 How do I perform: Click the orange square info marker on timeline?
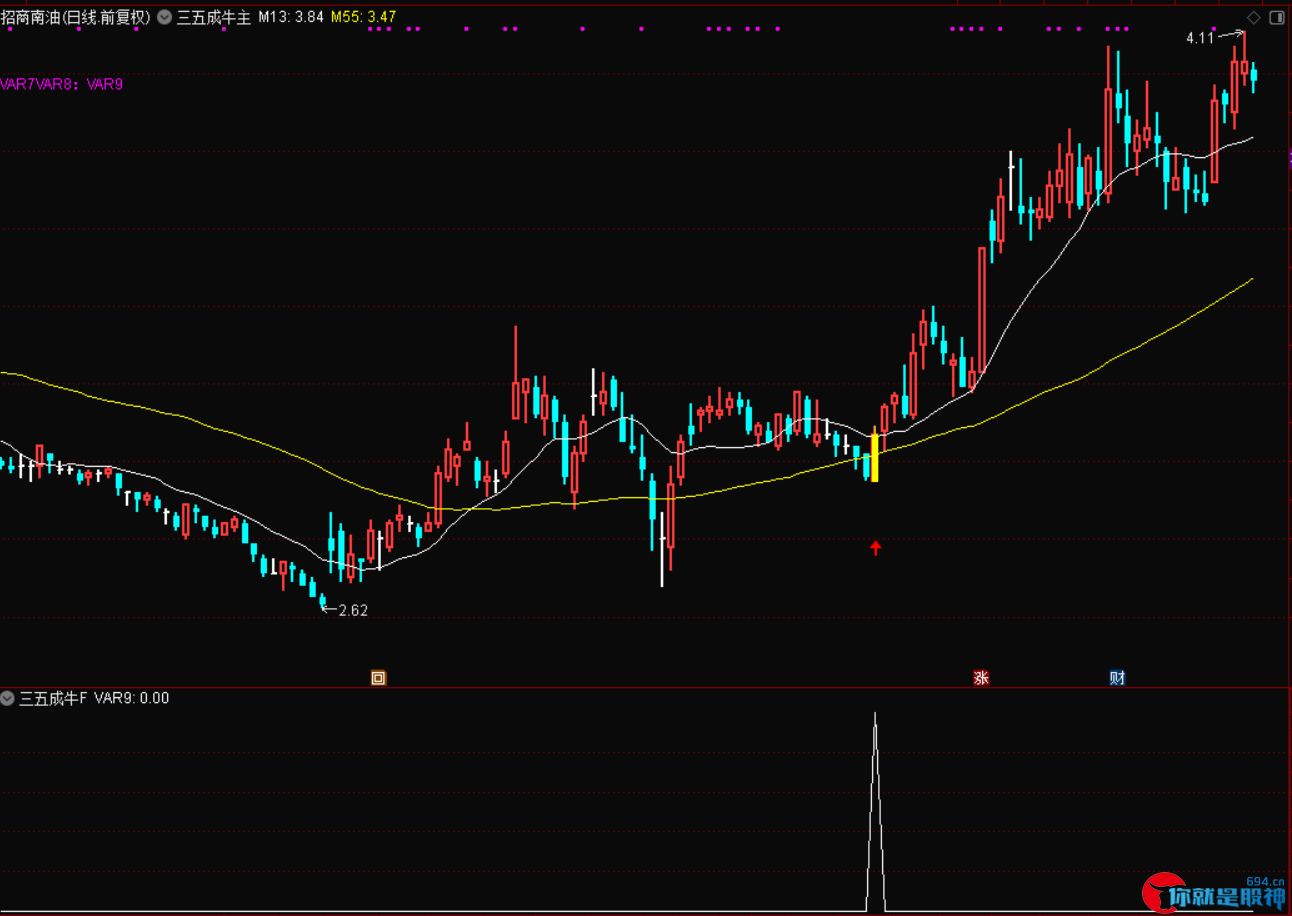(378, 677)
